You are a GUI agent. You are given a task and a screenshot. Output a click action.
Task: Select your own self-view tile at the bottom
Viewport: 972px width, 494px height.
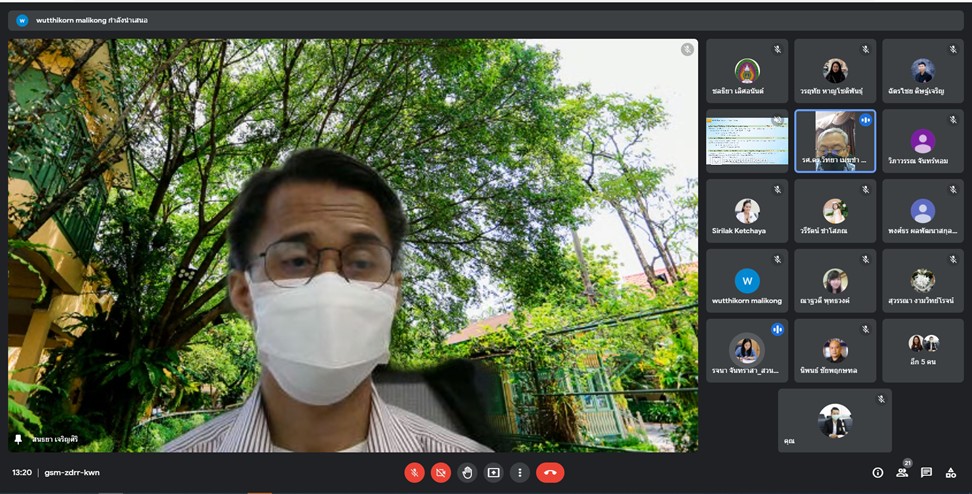pos(835,420)
